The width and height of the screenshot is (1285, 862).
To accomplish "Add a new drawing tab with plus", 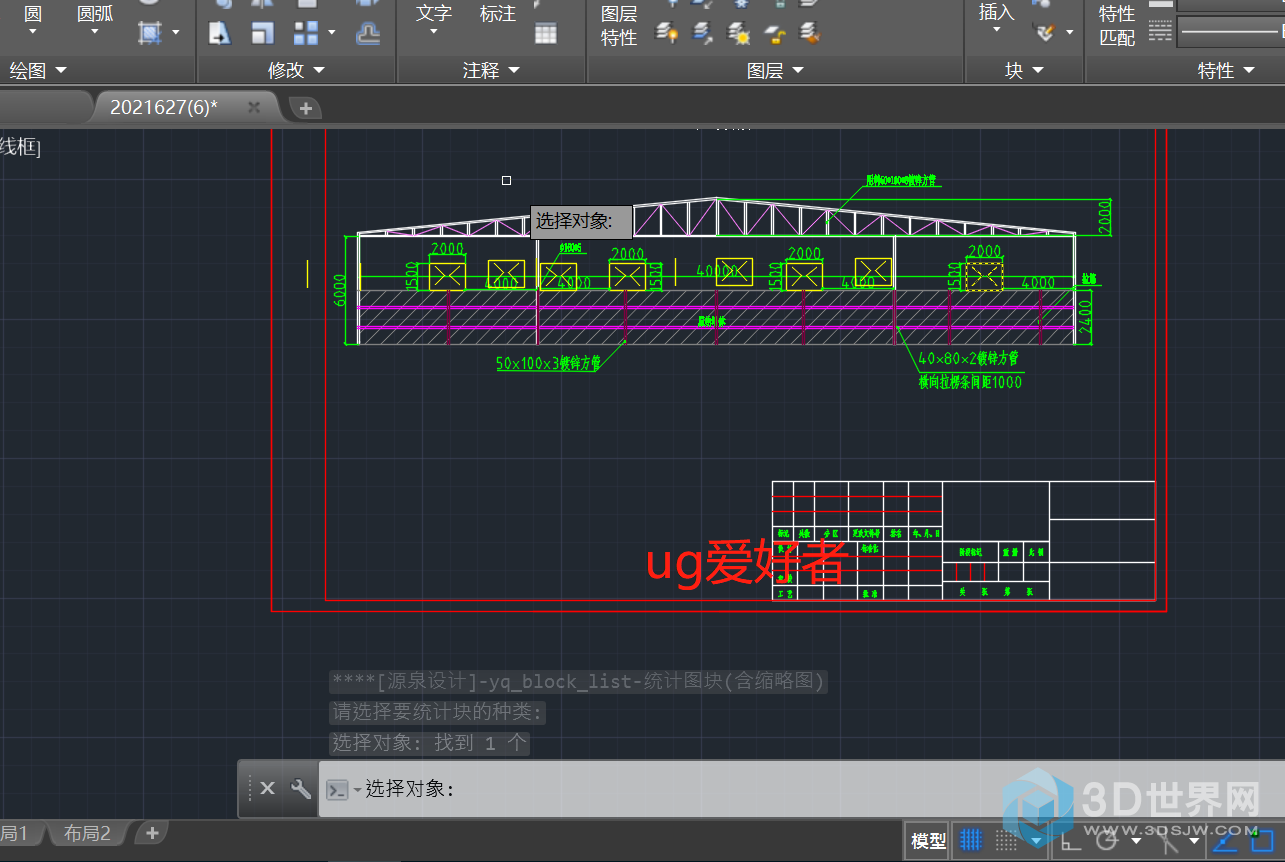I will pos(306,108).
